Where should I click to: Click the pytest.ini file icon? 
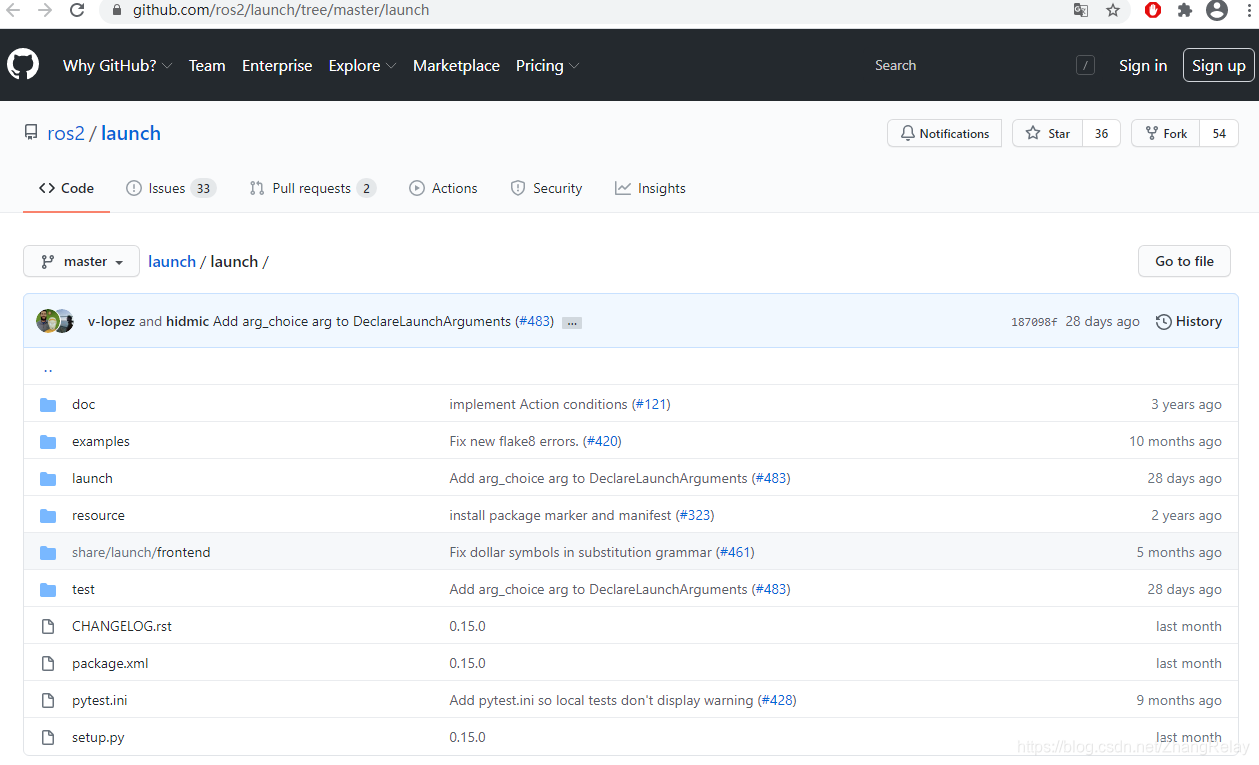pyautogui.click(x=48, y=700)
